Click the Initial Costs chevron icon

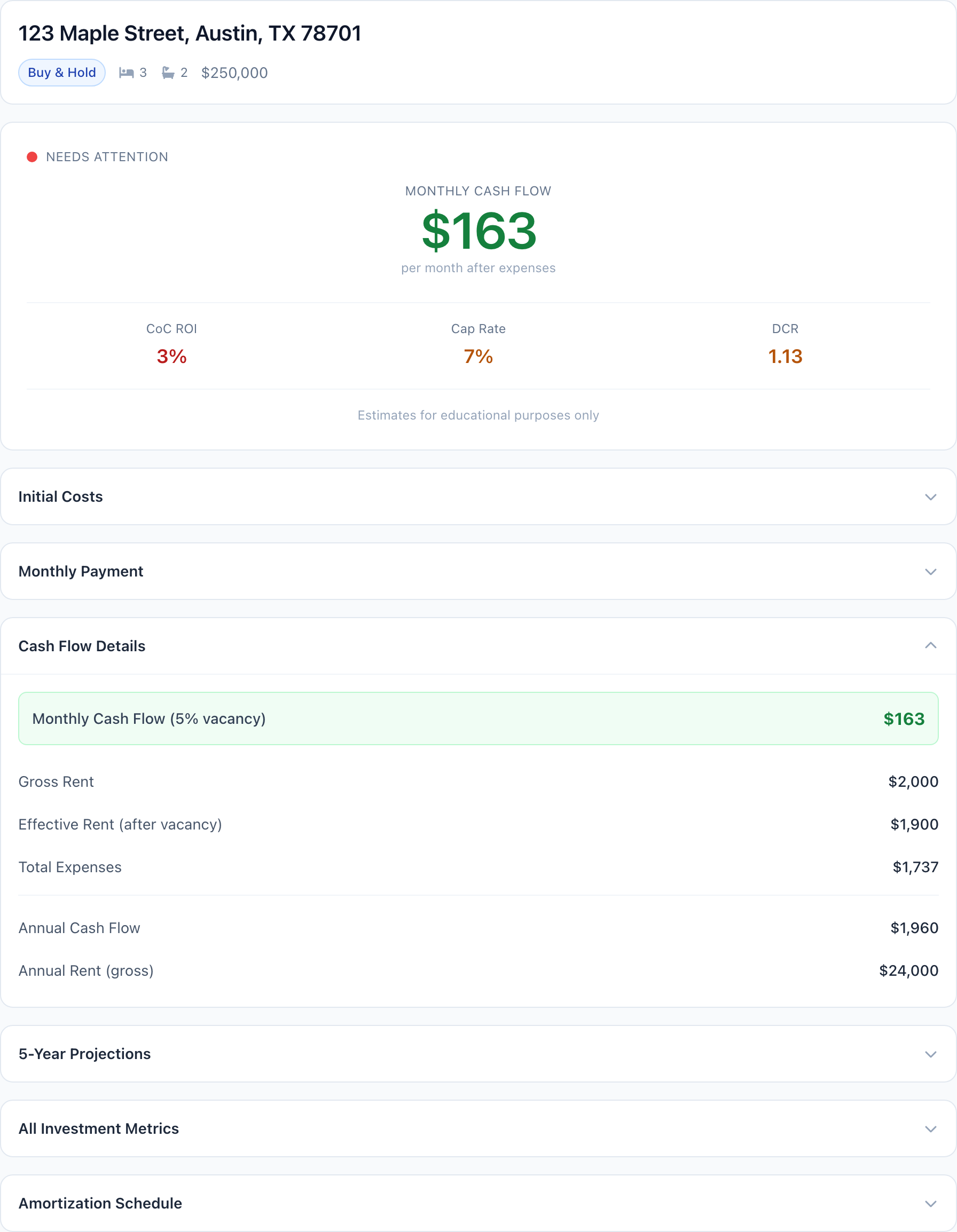(x=930, y=497)
